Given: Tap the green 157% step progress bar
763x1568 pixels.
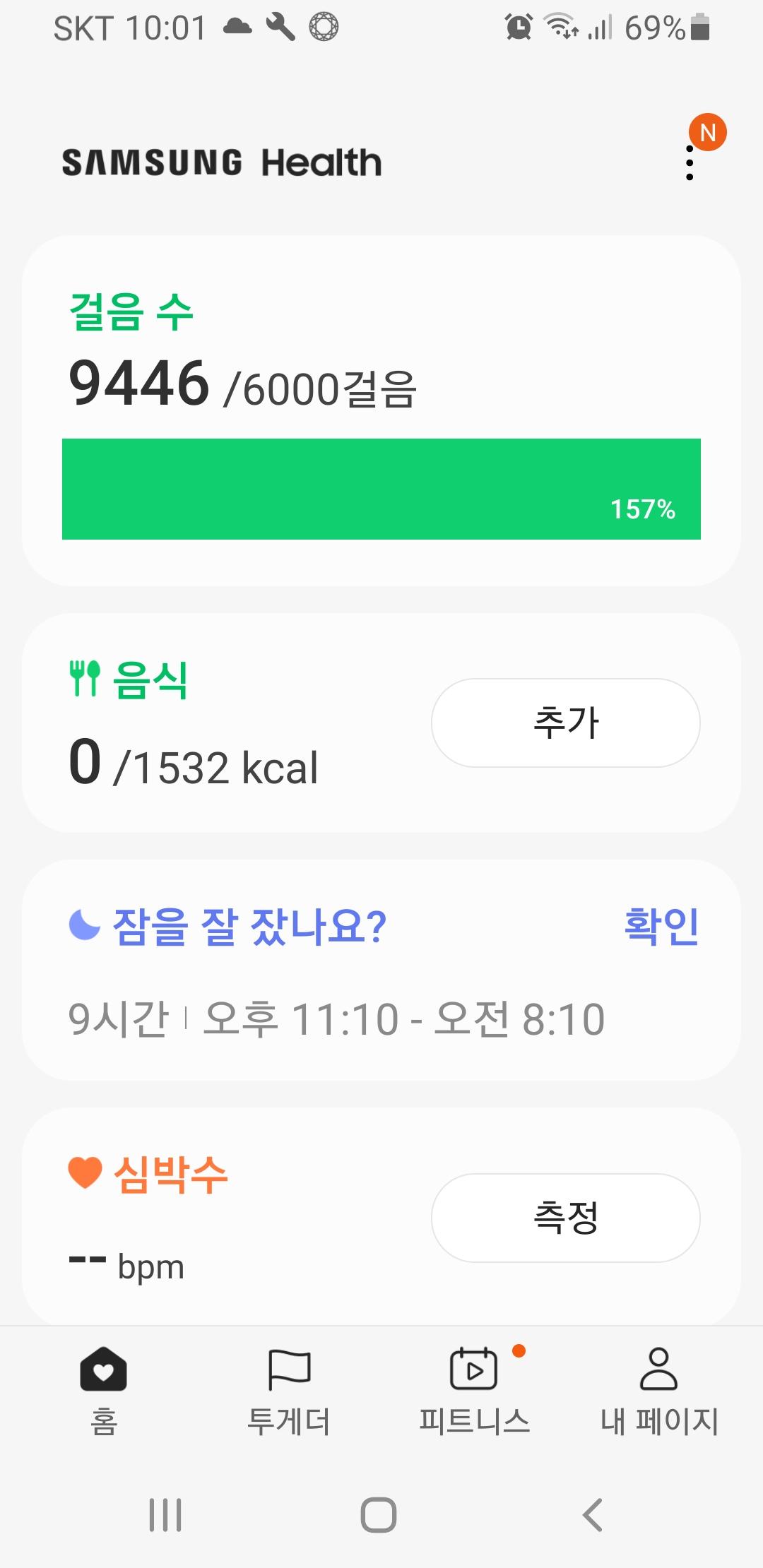Looking at the screenshot, I should [381, 489].
